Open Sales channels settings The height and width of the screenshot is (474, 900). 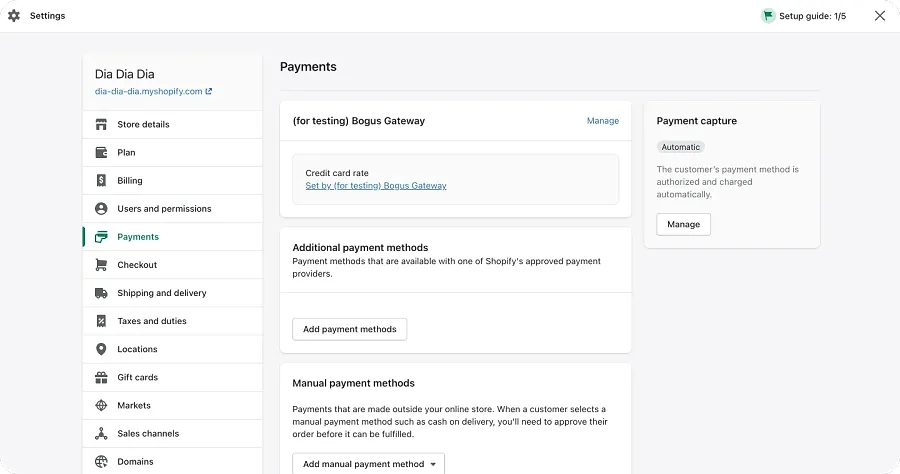pos(172,433)
